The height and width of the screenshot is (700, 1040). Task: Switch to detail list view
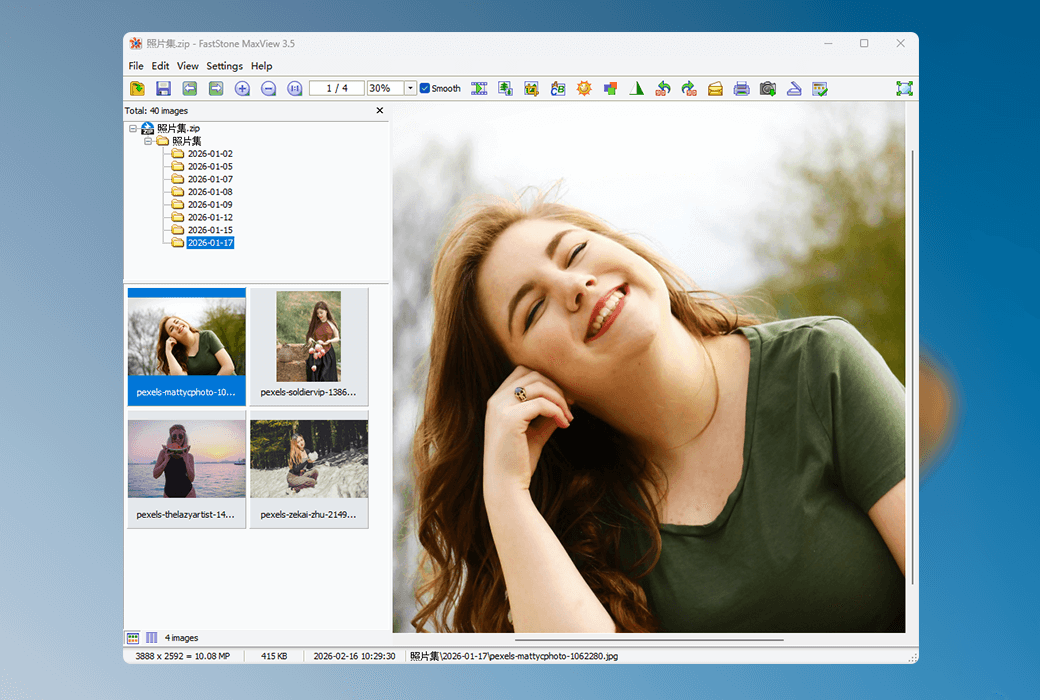(x=151, y=637)
